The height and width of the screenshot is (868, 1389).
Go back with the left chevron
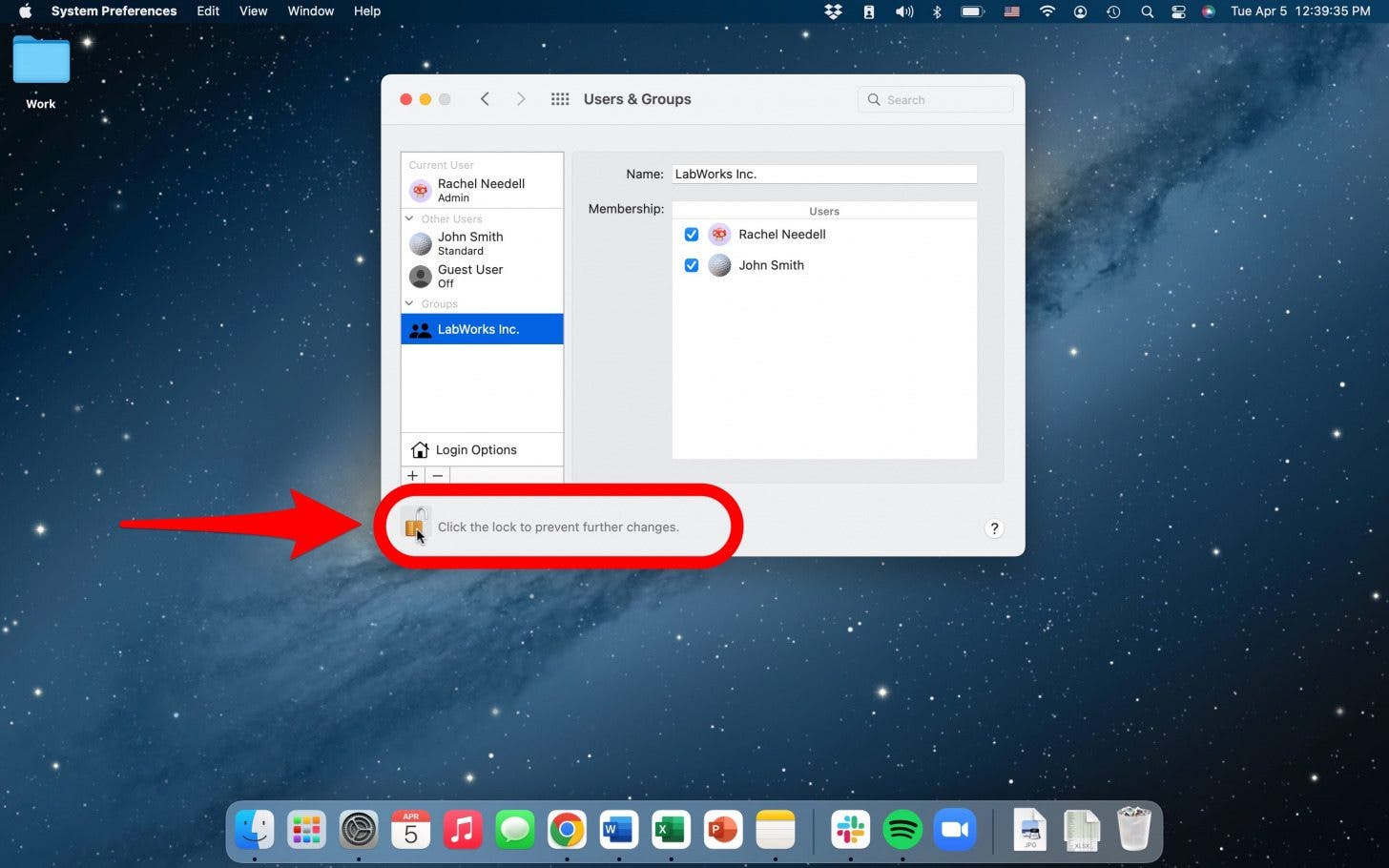pos(485,99)
